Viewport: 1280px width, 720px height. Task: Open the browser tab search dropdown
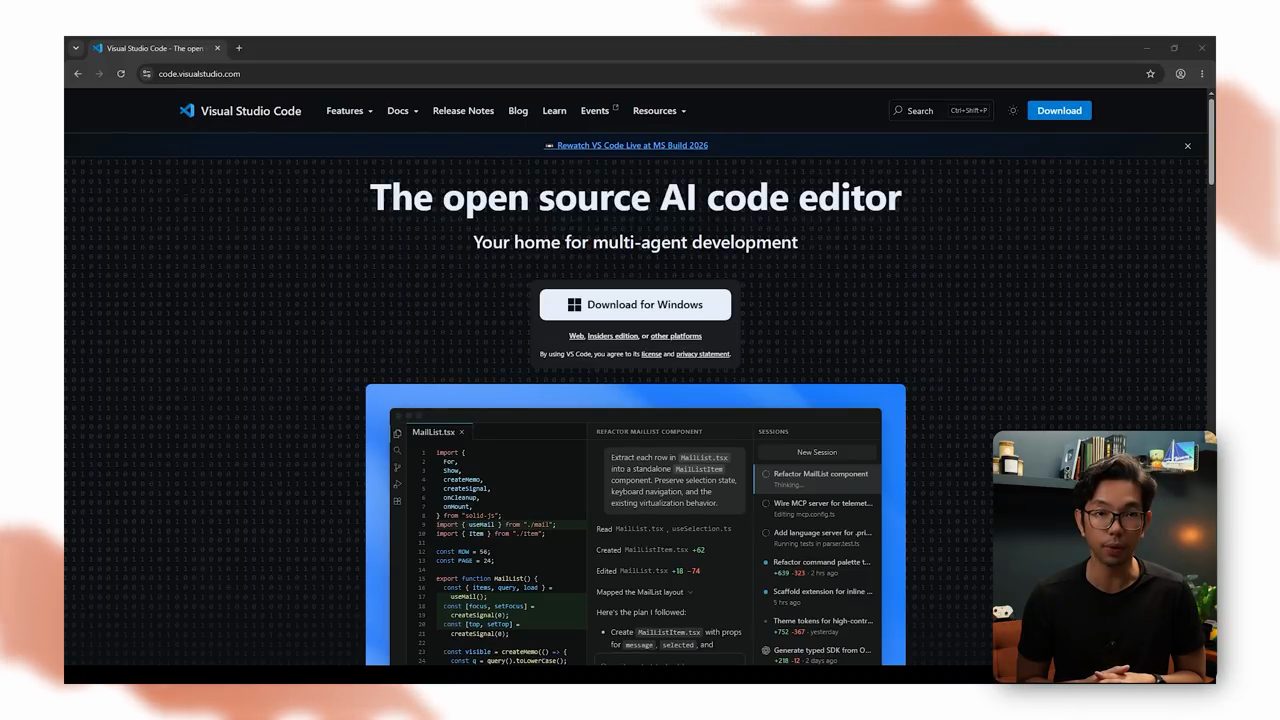pyautogui.click(x=75, y=48)
